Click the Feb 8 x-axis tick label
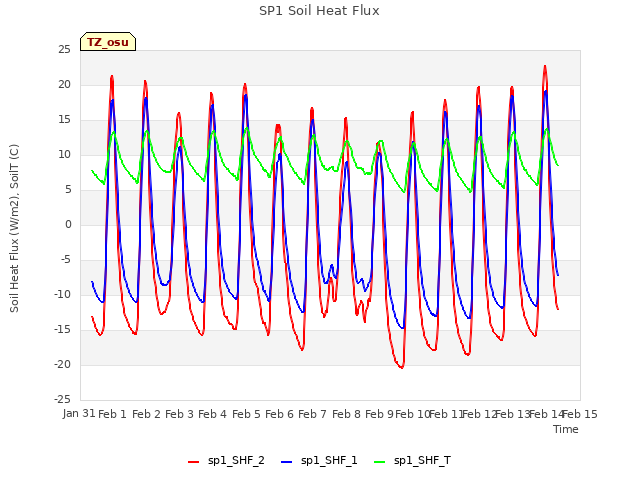Image resolution: width=640 pixels, height=480 pixels. [x=346, y=414]
